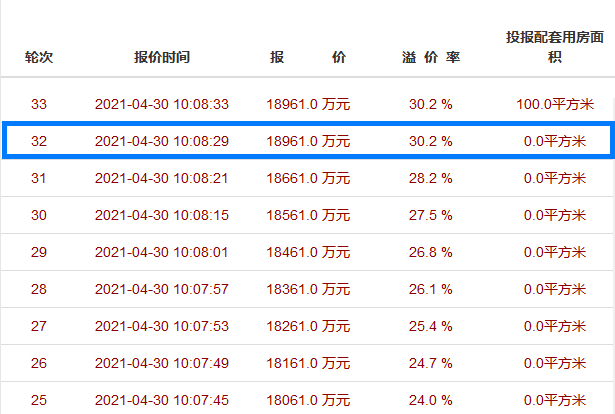Click the 18361.0 万元 bid in round 28

point(308,289)
